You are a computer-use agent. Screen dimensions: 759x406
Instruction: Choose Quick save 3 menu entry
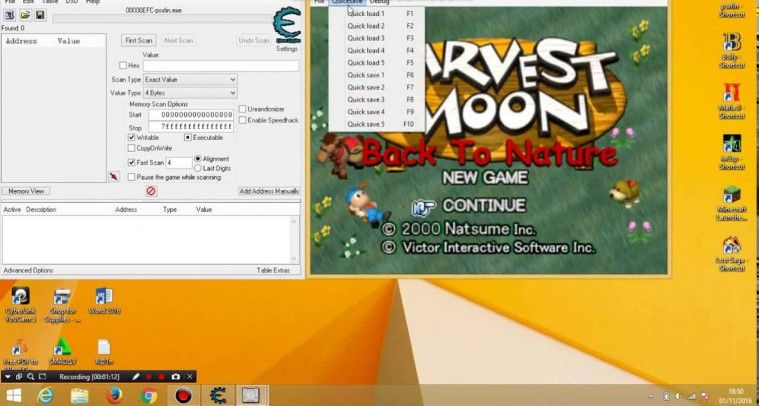click(x=366, y=100)
